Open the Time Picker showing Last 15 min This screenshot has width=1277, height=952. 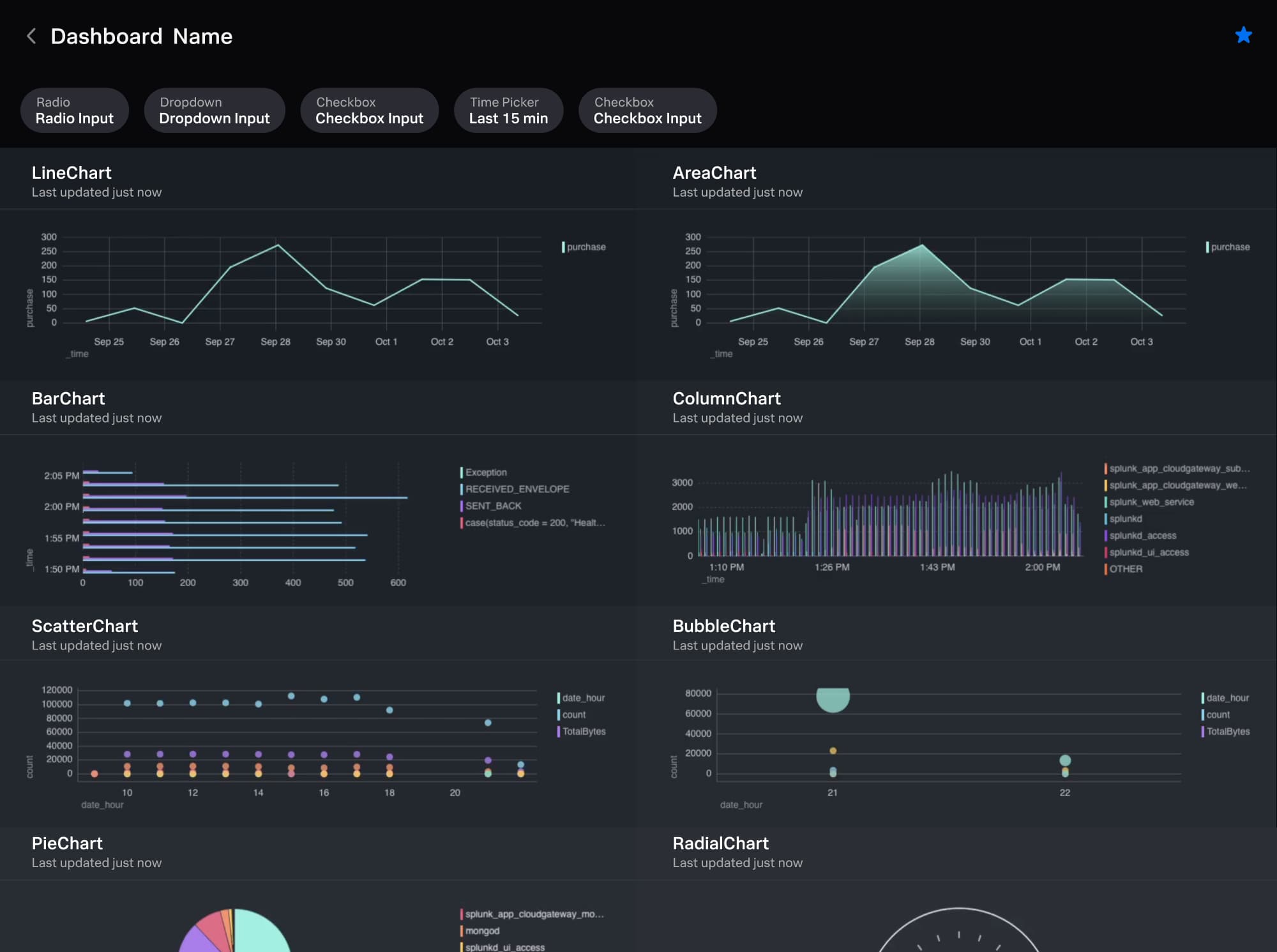508,110
